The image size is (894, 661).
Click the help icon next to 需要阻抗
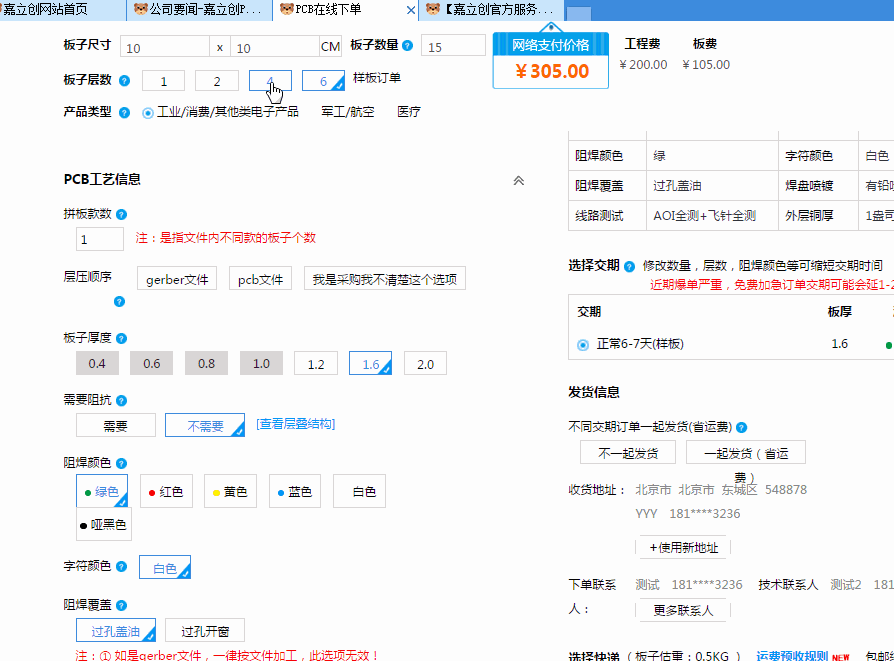(119, 398)
